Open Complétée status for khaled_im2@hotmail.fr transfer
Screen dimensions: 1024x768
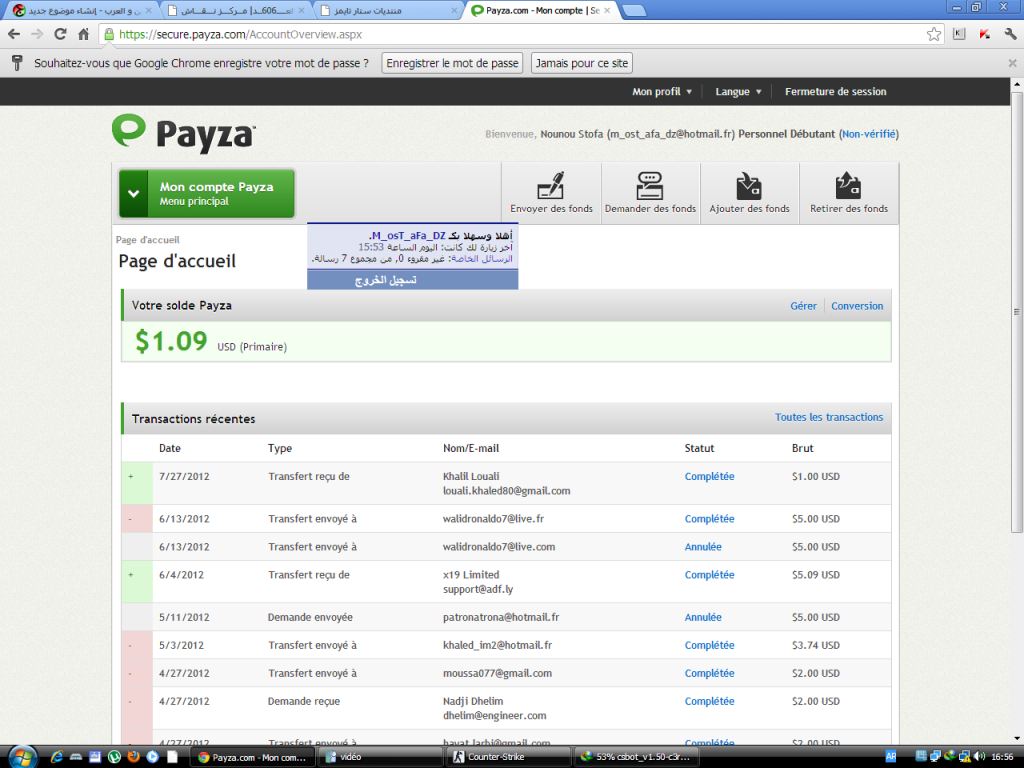point(709,646)
